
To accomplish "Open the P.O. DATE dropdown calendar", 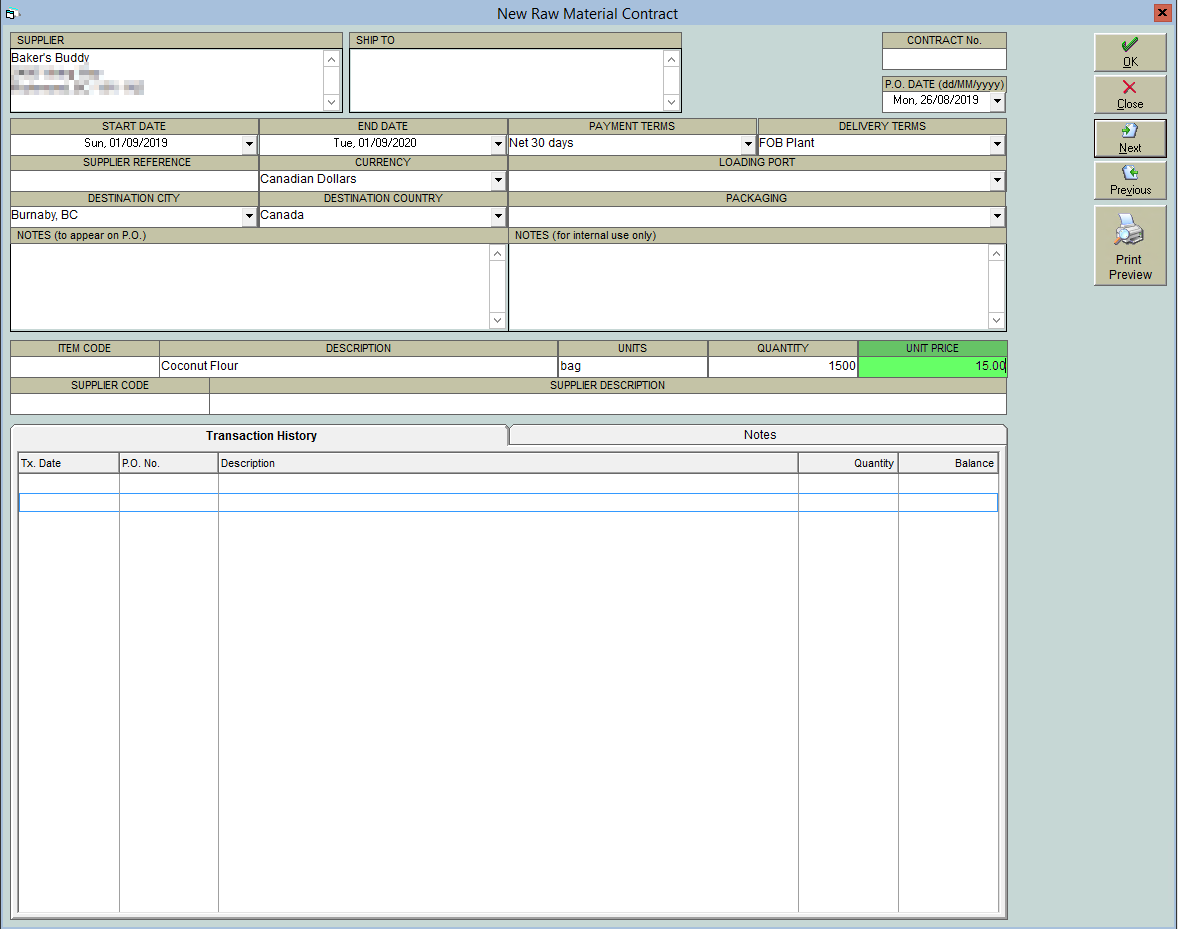I will [x=997, y=101].
